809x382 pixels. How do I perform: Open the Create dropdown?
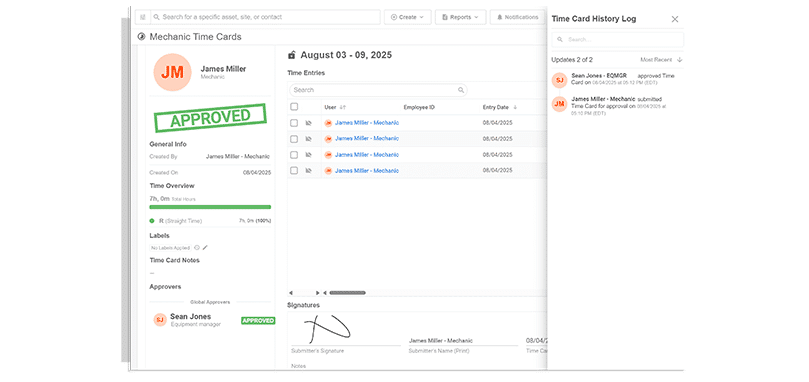[408, 17]
